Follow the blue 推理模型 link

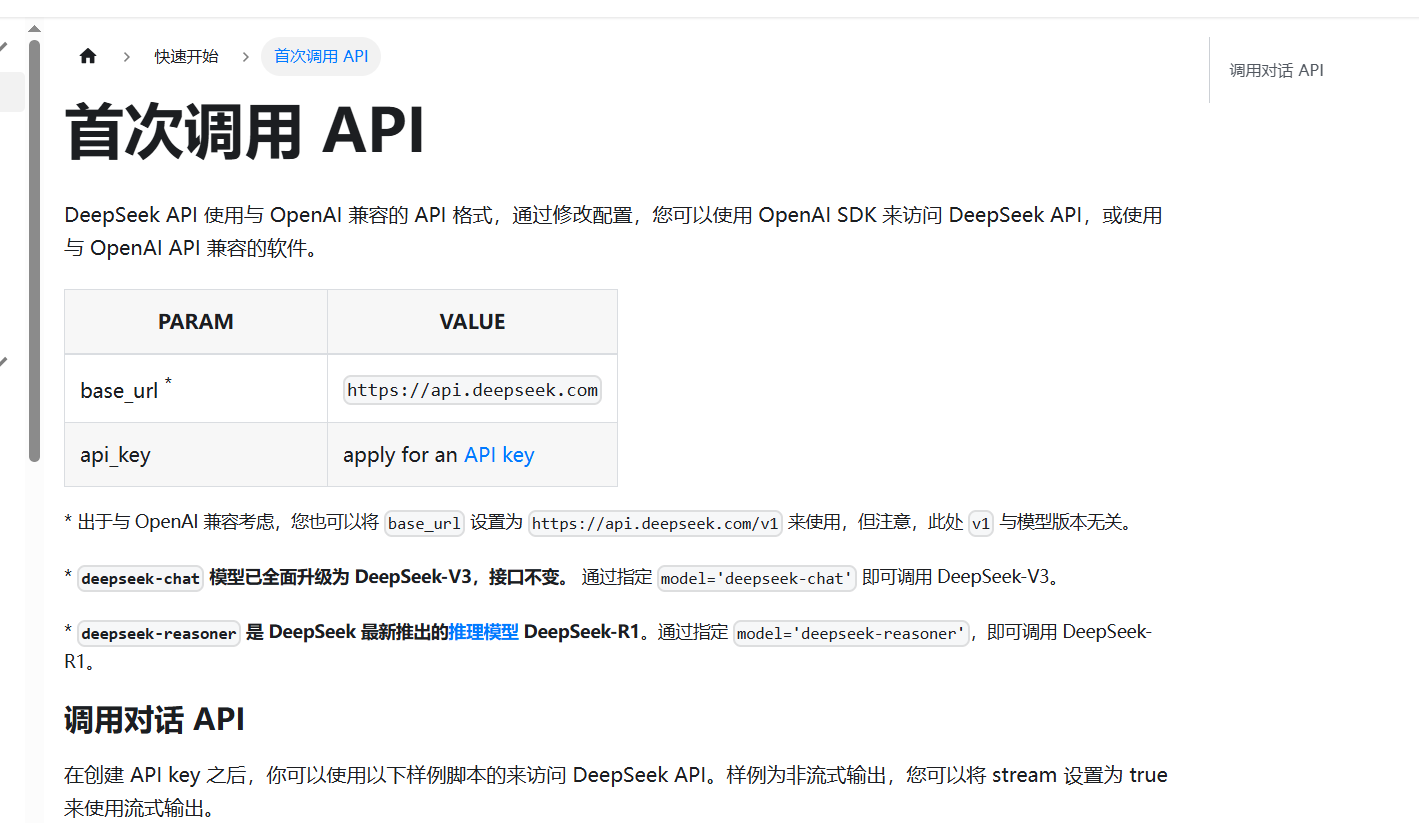click(483, 632)
